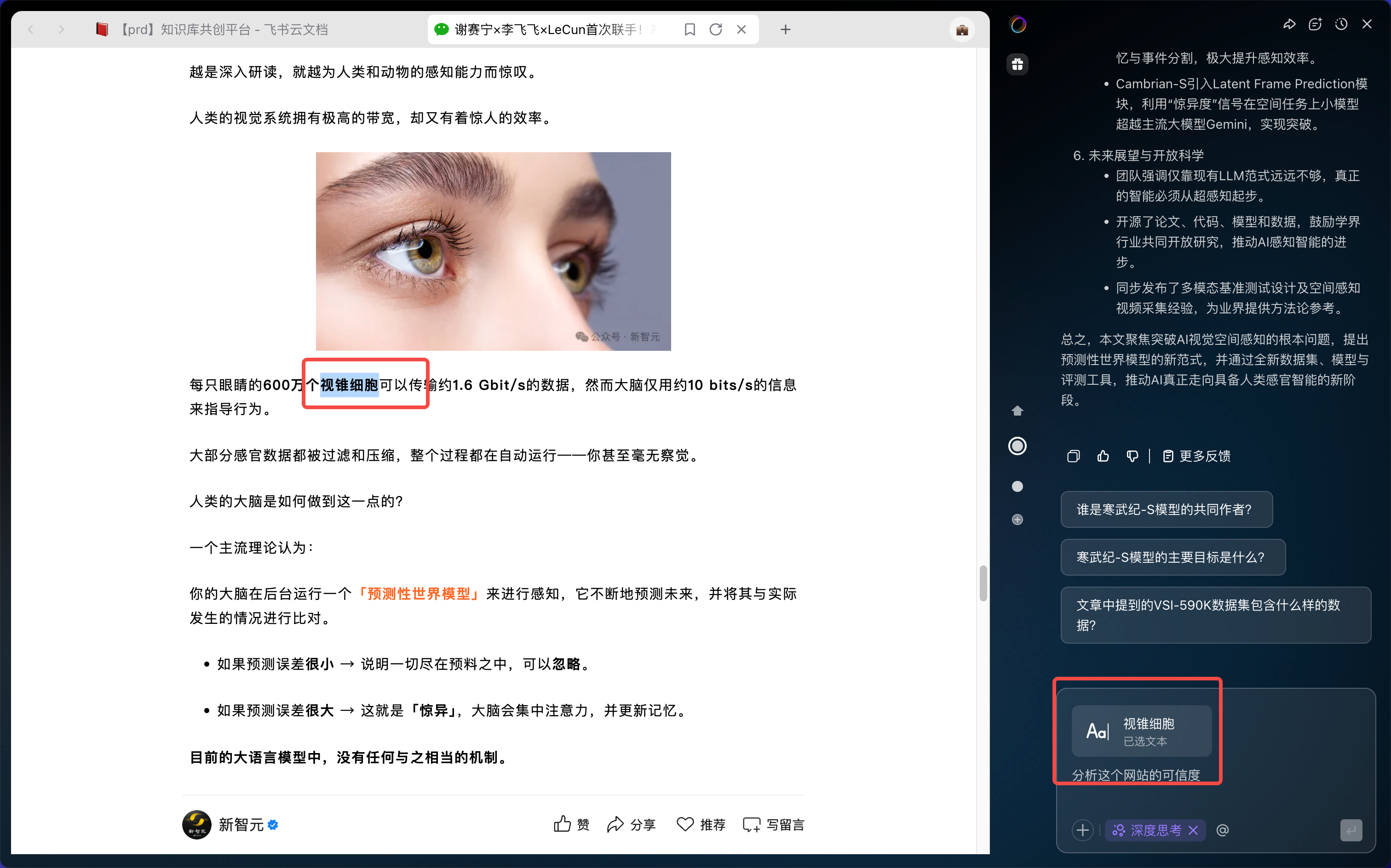The height and width of the screenshot is (868, 1391).
Task: Start a new chat in assistant panel
Action: (1315, 24)
